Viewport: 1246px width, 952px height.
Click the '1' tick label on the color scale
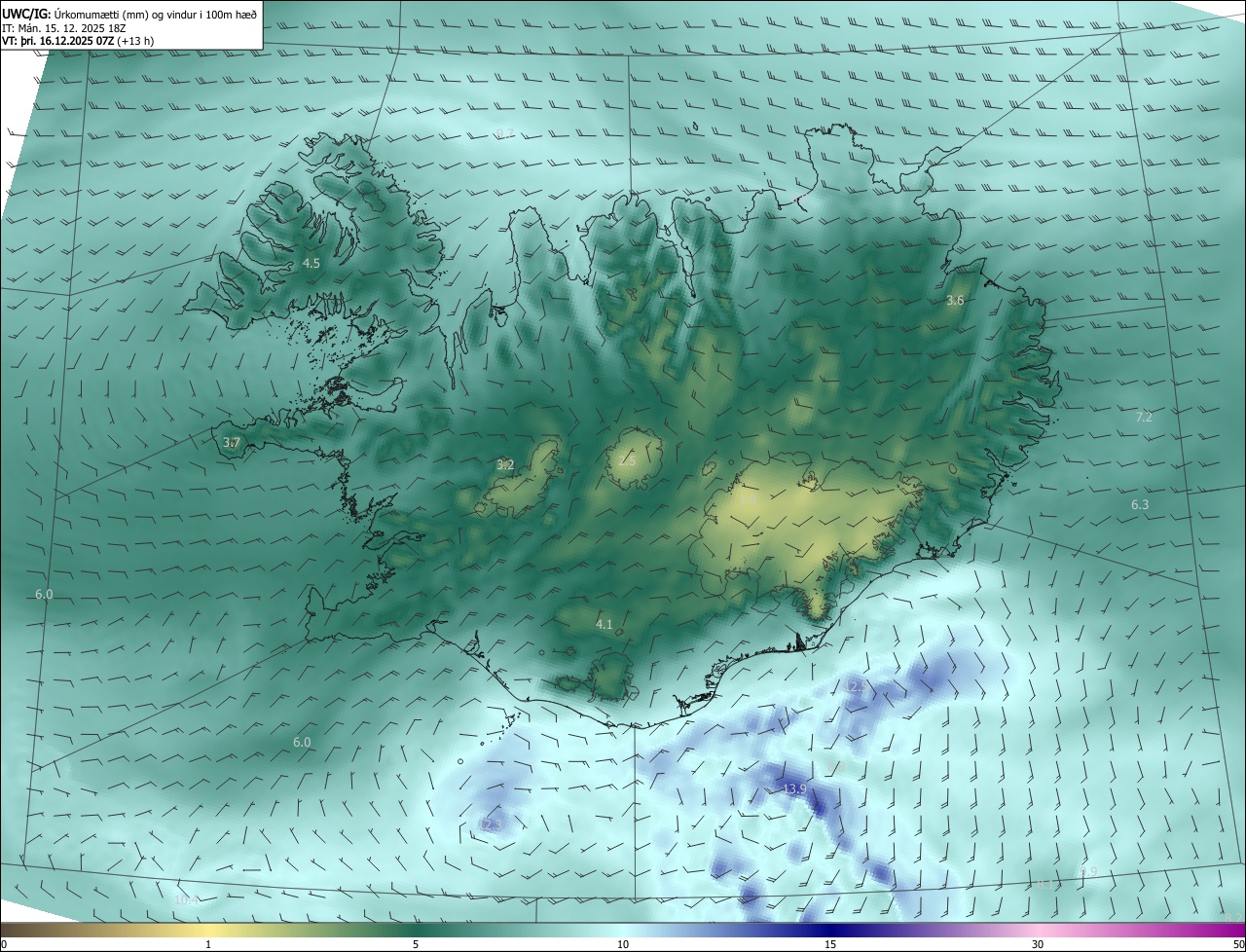click(208, 945)
